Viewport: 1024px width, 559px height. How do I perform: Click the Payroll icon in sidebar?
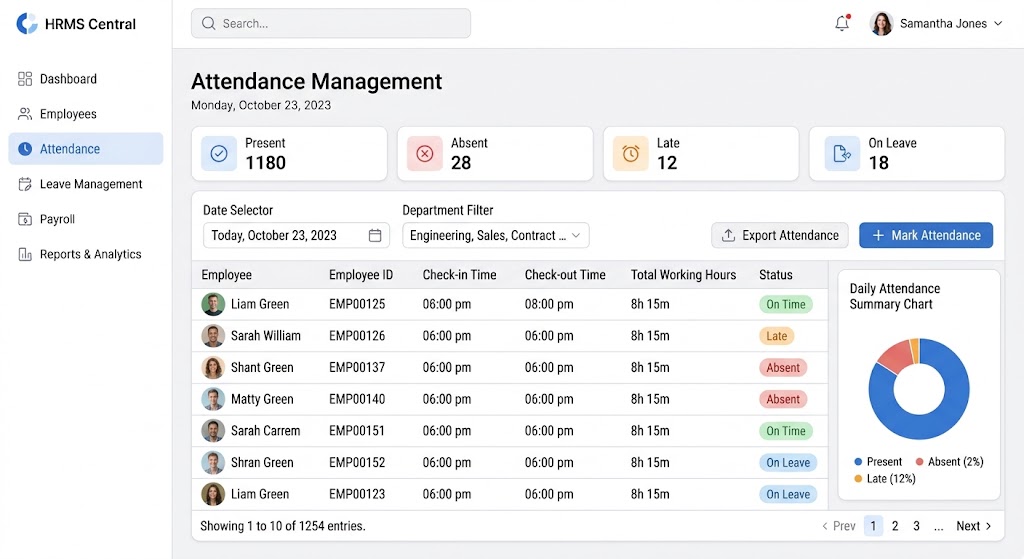(25, 219)
